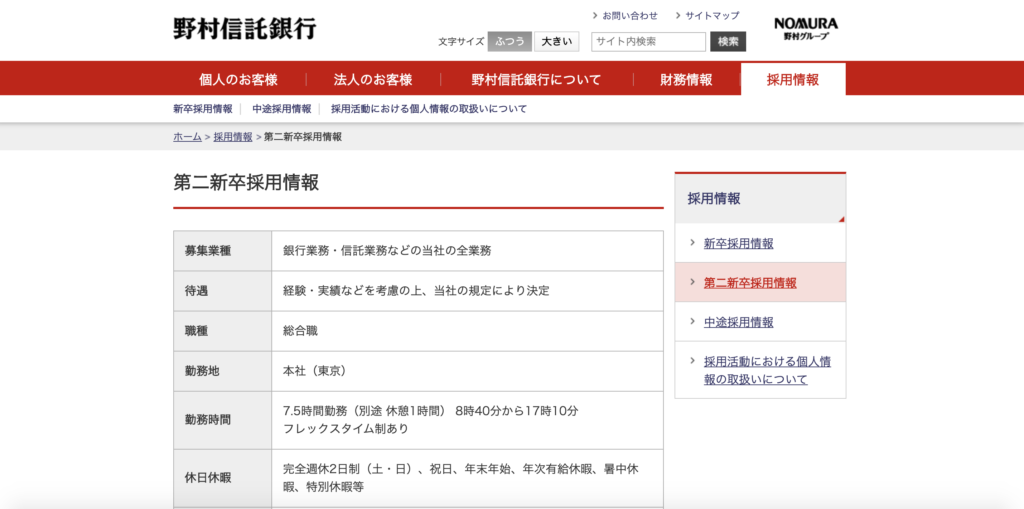This screenshot has width=1024, height=509.
Task: Open 第二新卒採用情報 in the sidebar
Action: click(750, 283)
